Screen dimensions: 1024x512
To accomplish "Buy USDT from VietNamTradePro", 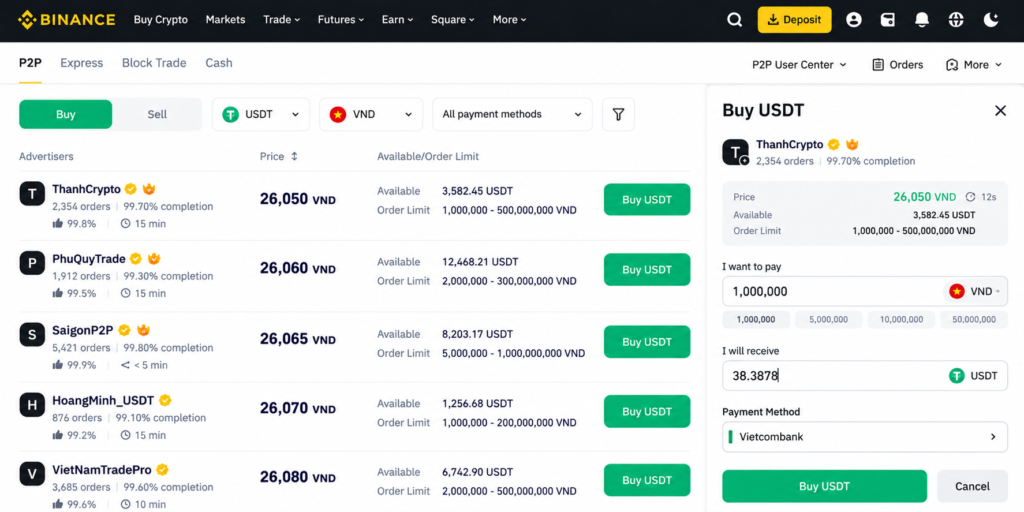I will [647, 480].
